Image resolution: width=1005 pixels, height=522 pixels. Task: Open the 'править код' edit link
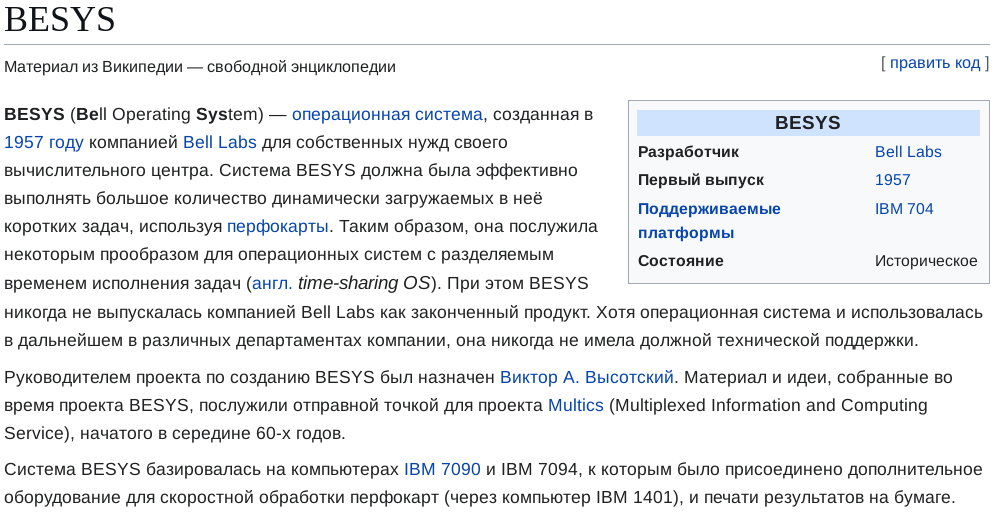click(935, 63)
